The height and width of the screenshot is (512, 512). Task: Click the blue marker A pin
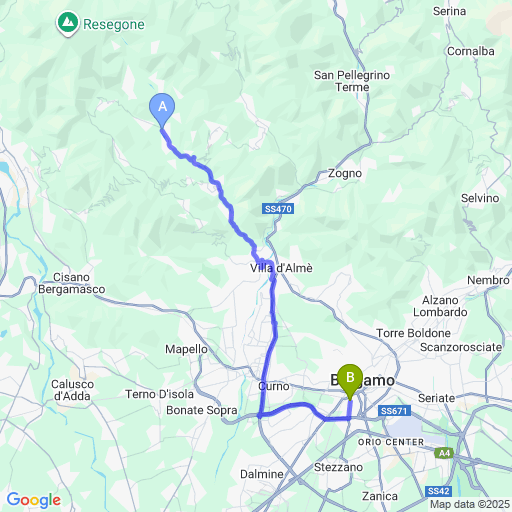162,109
